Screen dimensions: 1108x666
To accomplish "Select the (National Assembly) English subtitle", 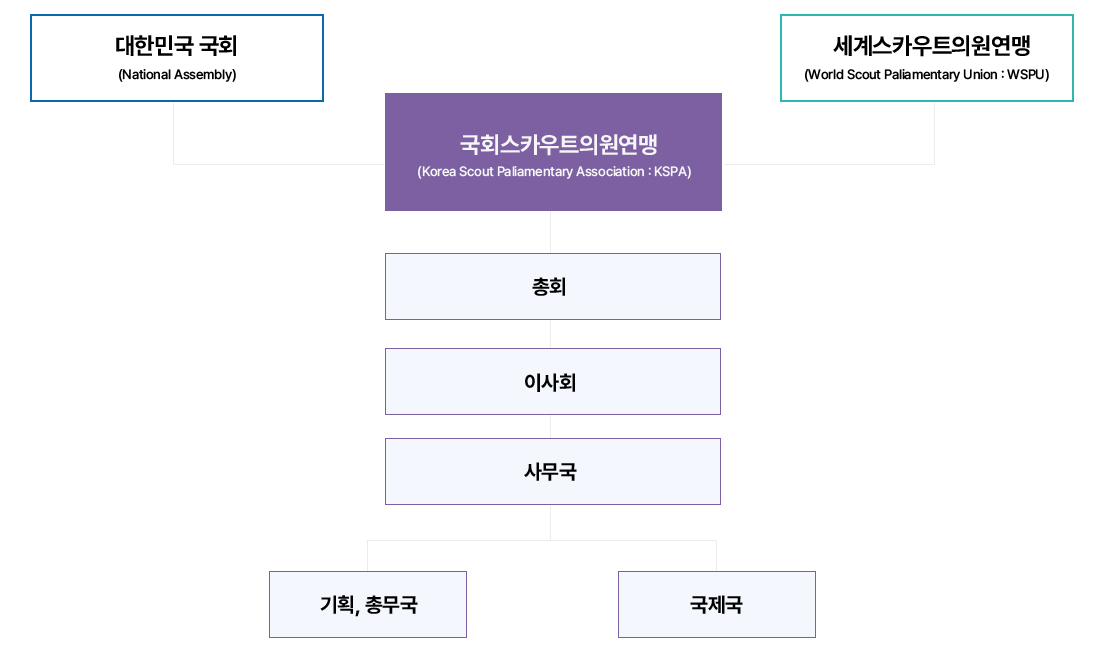I will pyautogui.click(x=177, y=74).
